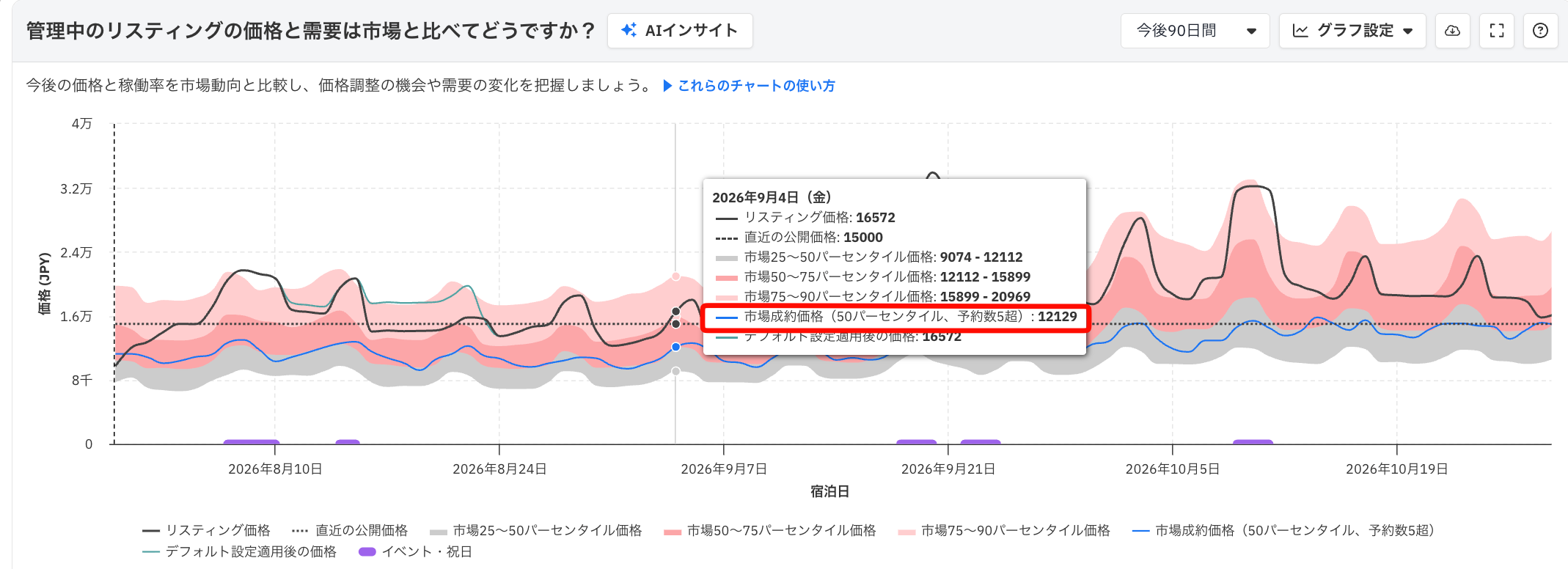Click the tooltip date 2026年9月4日（金）
This screenshot has width=1568, height=569.
pyautogui.click(x=772, y=197)
